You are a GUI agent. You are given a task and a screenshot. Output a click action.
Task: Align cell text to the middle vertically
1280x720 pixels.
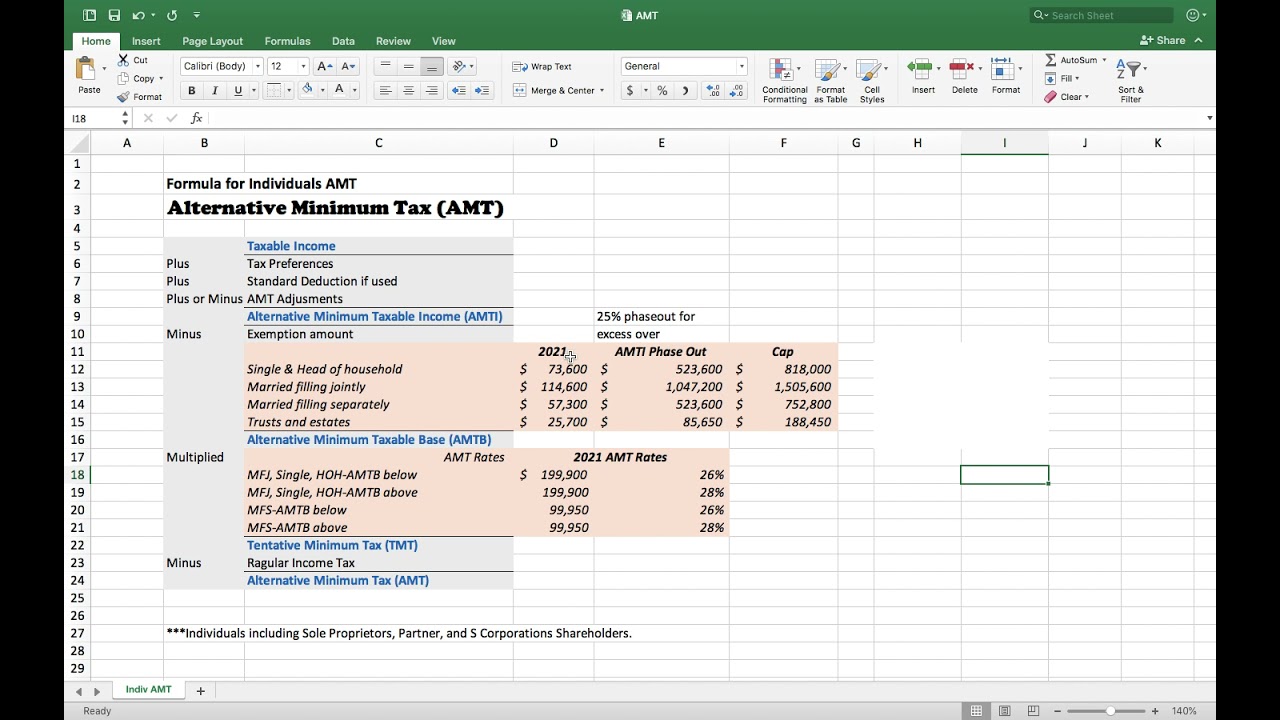pos(408,66)
